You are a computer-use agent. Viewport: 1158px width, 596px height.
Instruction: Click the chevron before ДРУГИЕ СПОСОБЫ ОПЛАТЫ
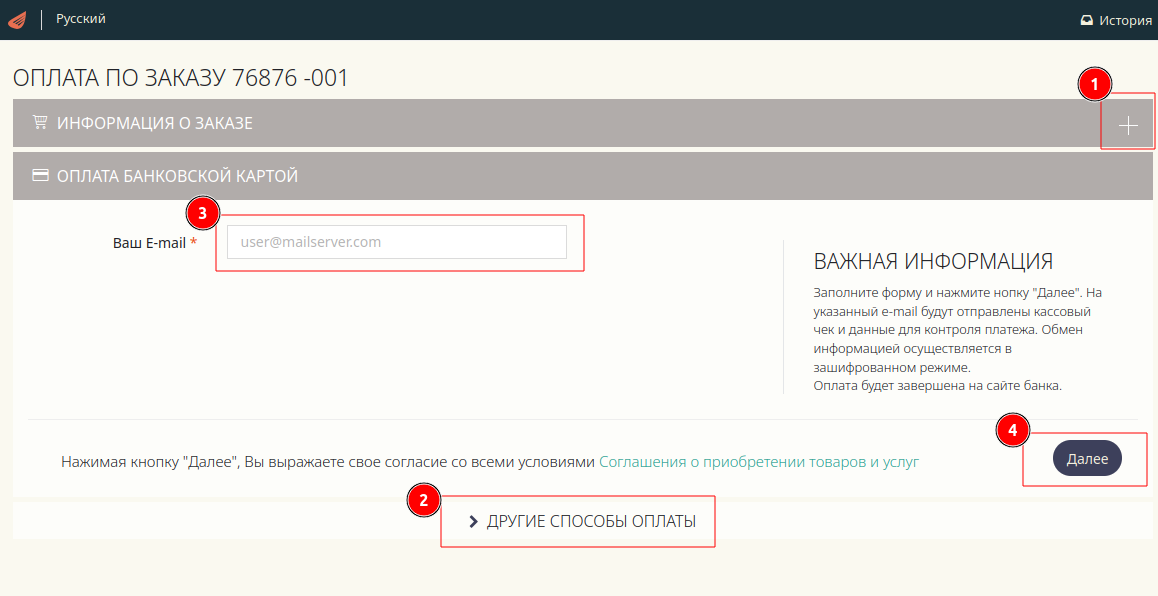(473, 522)
